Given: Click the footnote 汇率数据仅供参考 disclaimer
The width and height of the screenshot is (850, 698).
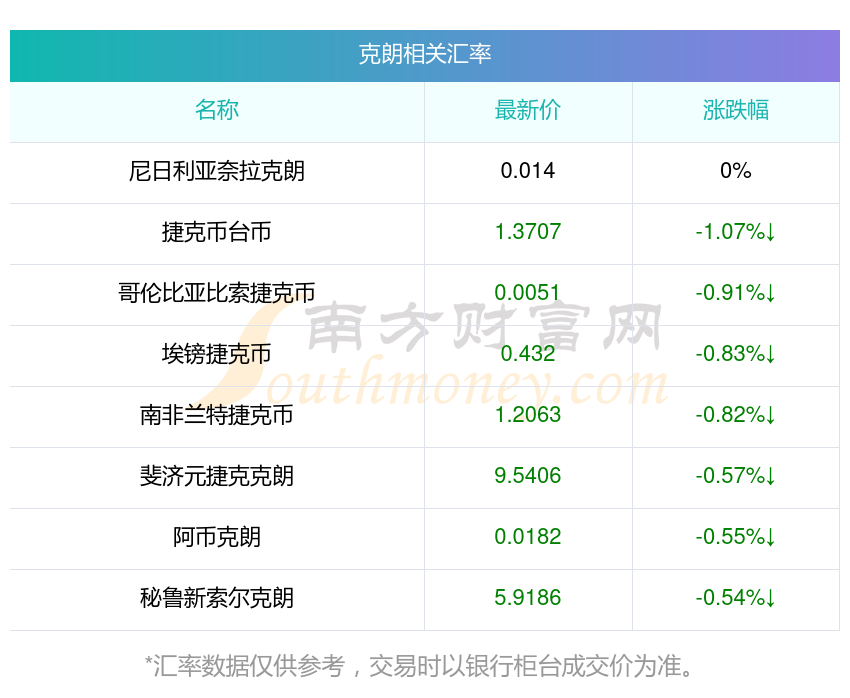Looking at the screenshot, I should [418, 666].
